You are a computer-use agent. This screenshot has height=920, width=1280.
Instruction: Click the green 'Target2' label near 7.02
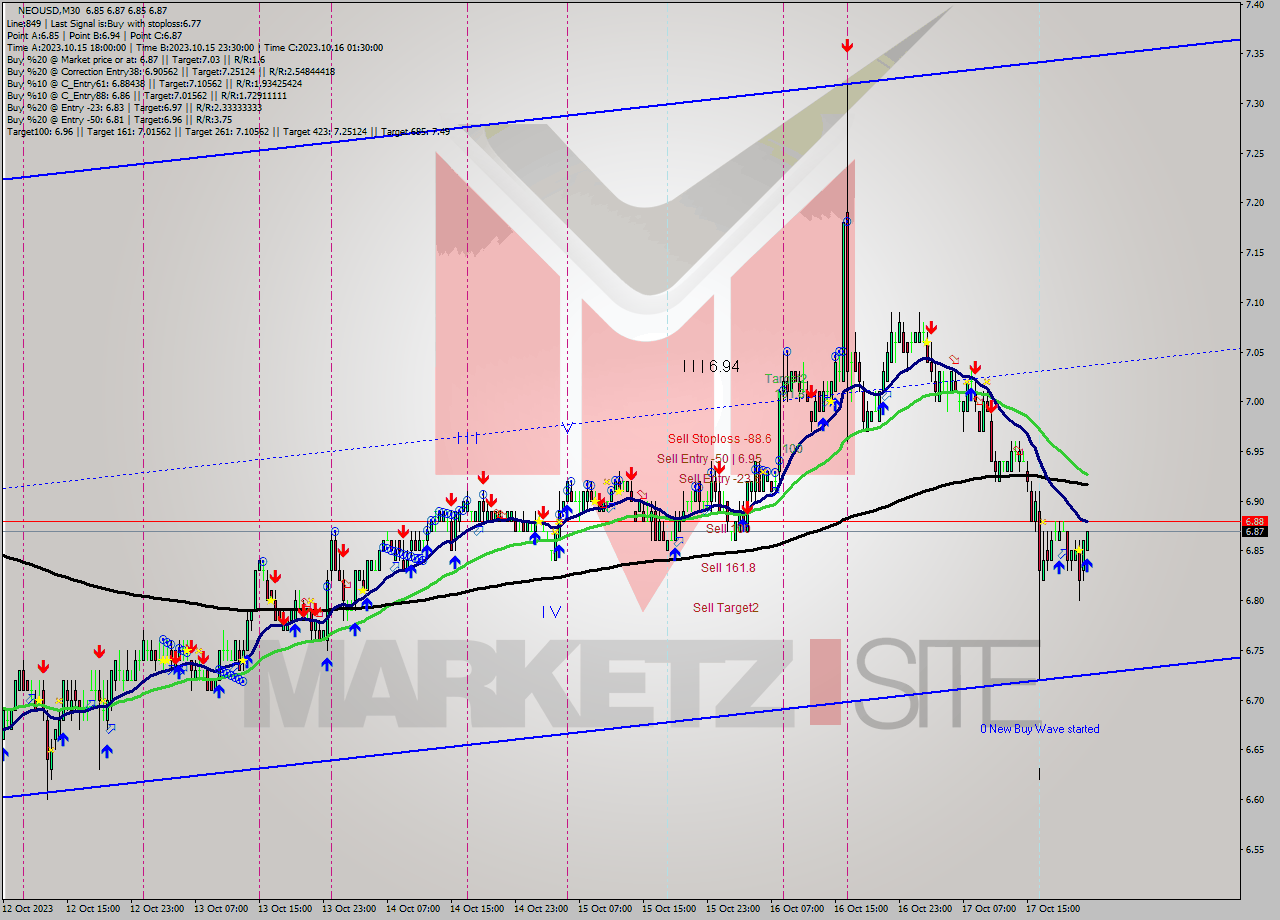tap(786, 379)
